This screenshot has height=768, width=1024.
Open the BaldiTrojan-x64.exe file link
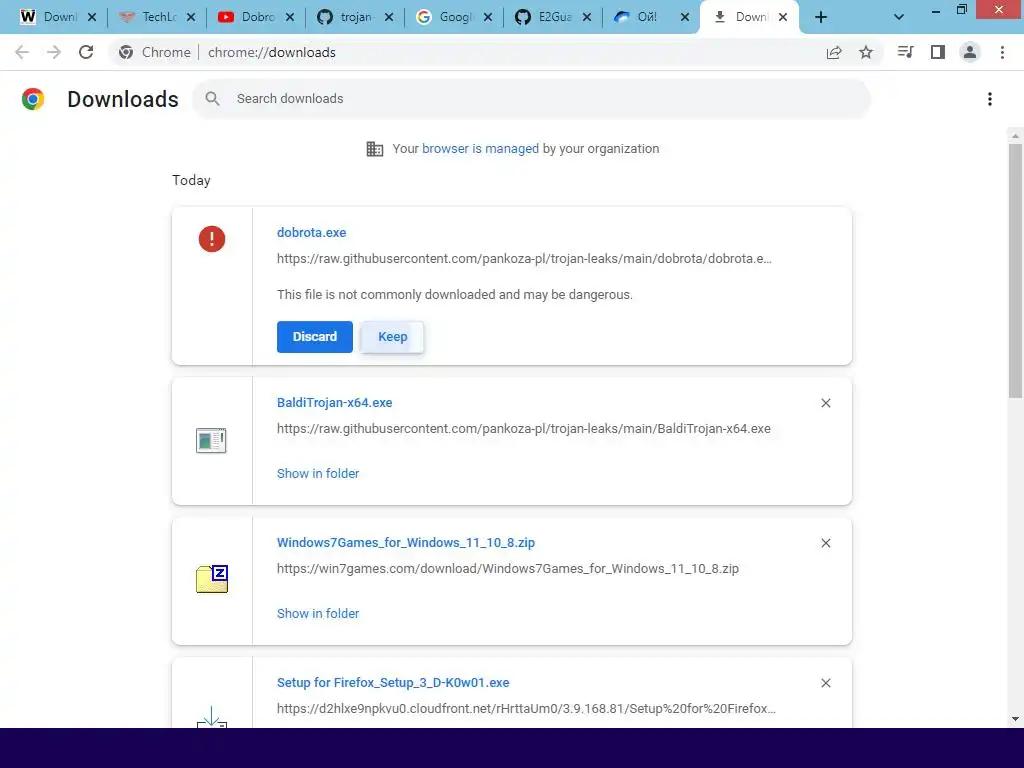334,403
